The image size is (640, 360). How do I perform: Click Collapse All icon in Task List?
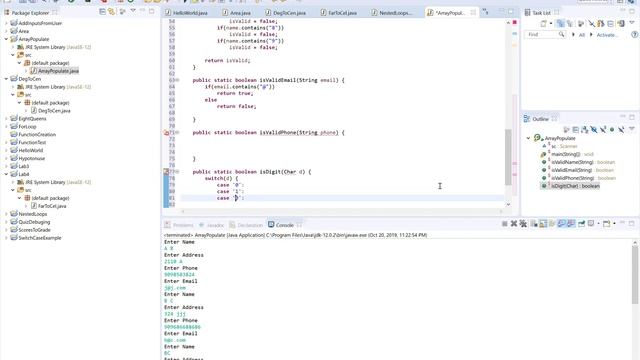pyautogui.click(x=611, y=24)
